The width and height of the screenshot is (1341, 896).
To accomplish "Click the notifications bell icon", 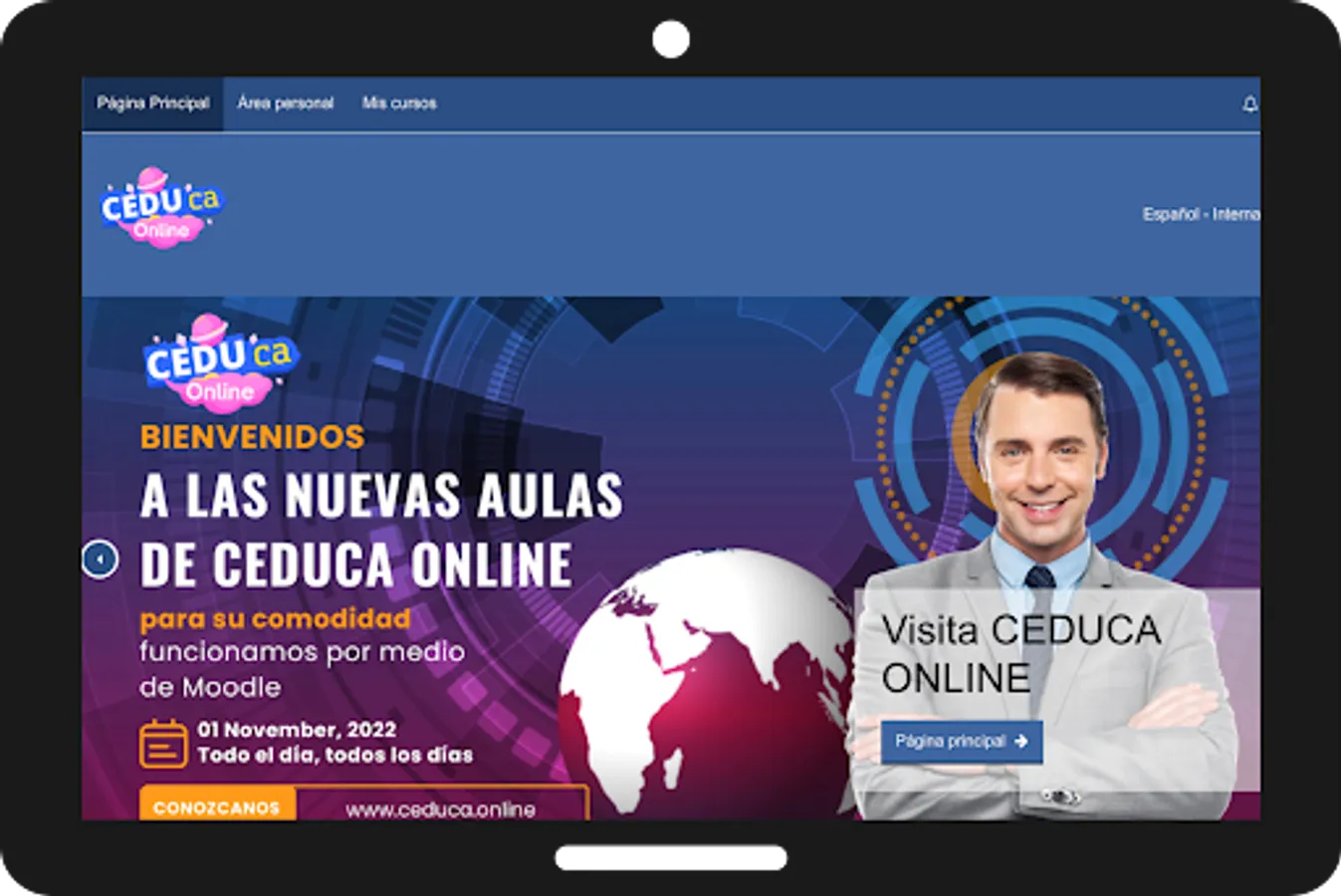I will coord(1249,104).
